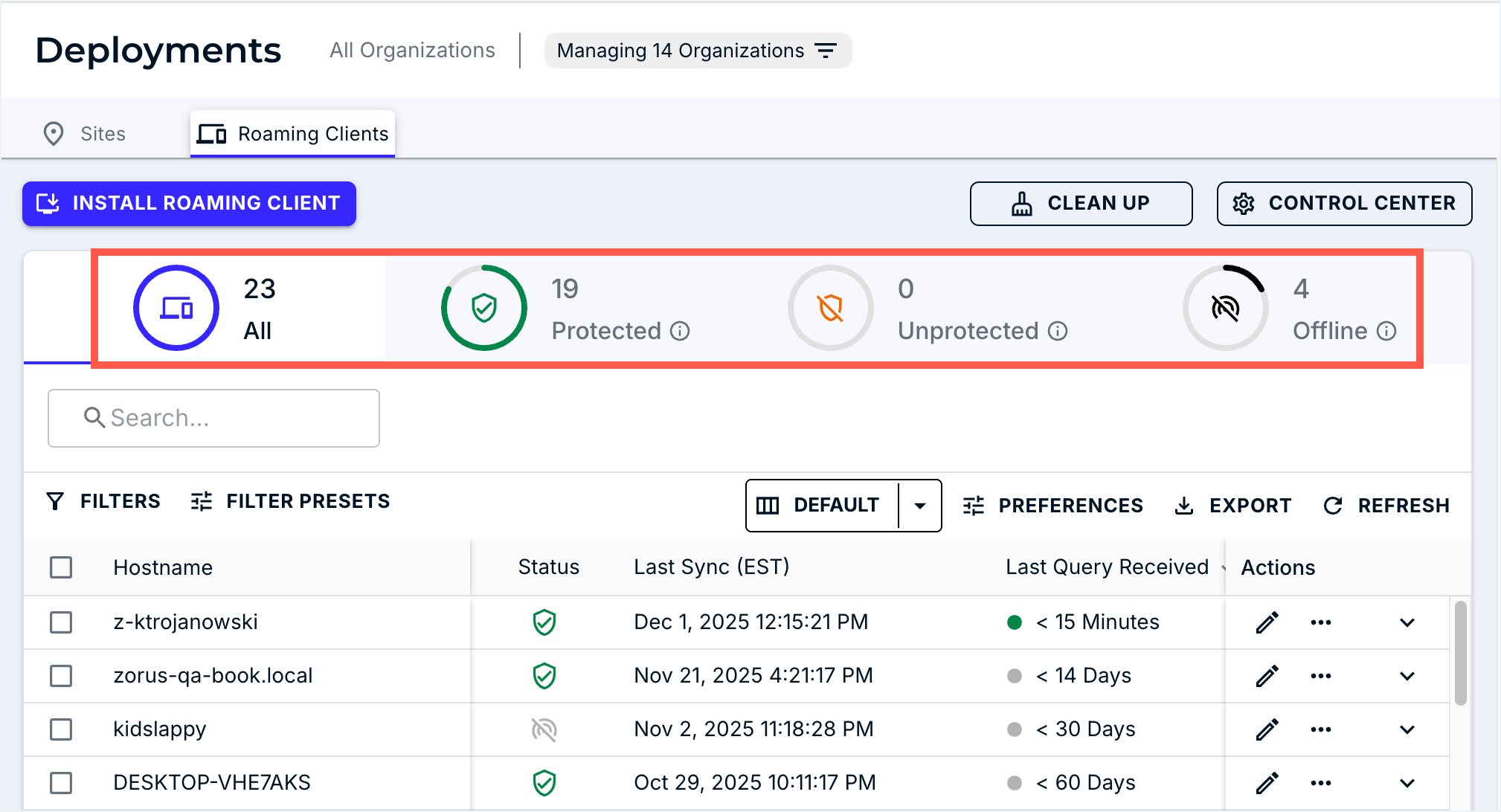Click the table vertical scrollbar
The height and width of the screenshot is (812, 1501).
point(1460,653)
